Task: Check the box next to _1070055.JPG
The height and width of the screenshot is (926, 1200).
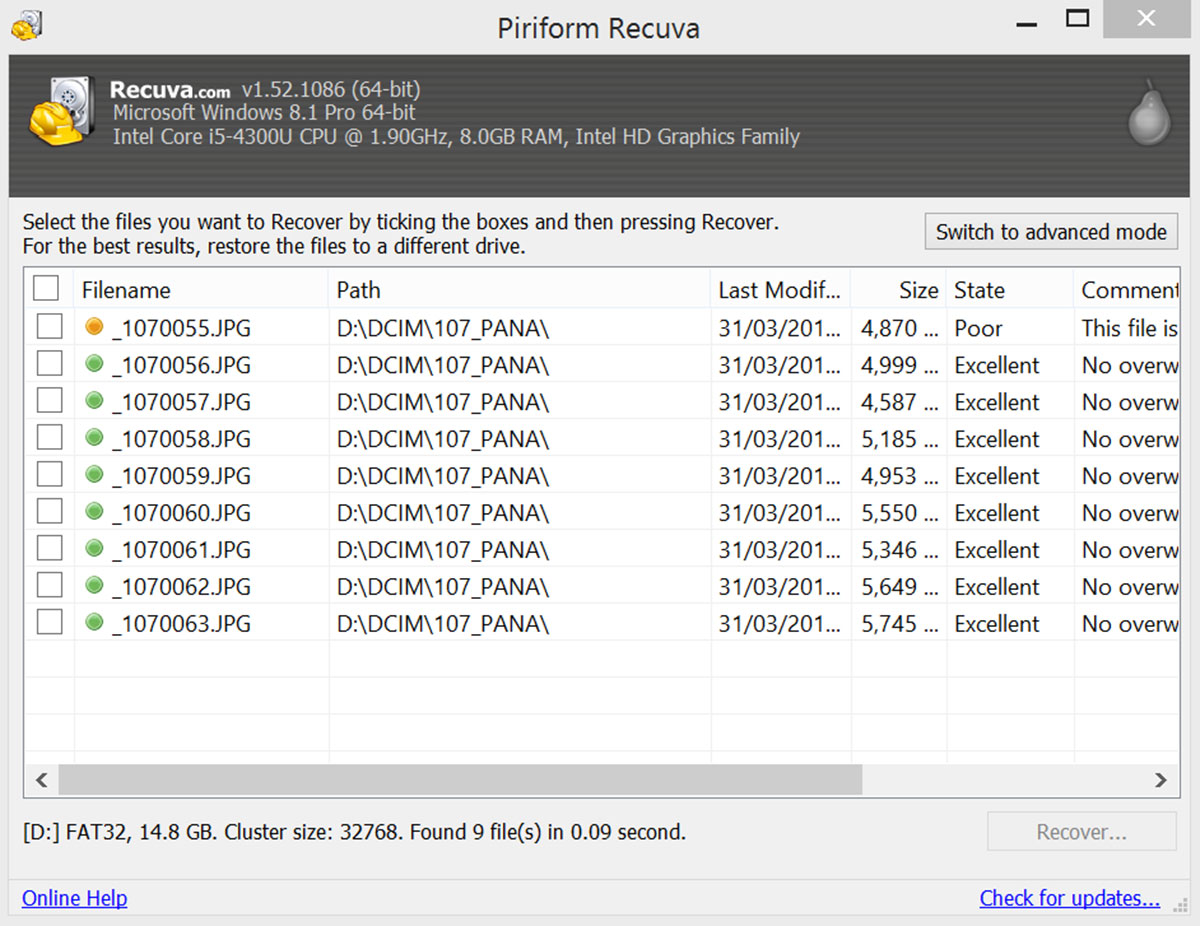Action: click(49, 327)
